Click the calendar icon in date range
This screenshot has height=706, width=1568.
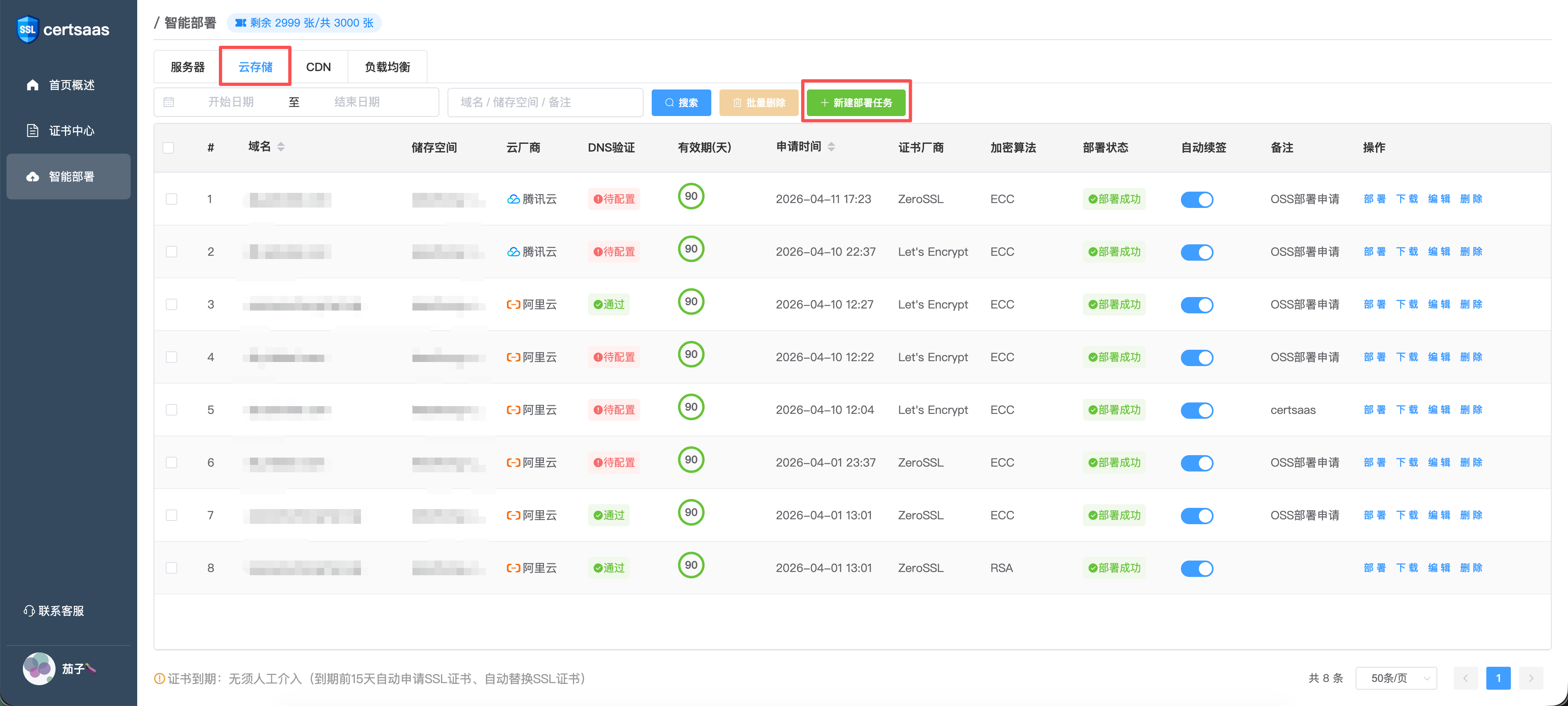point(169,102)
